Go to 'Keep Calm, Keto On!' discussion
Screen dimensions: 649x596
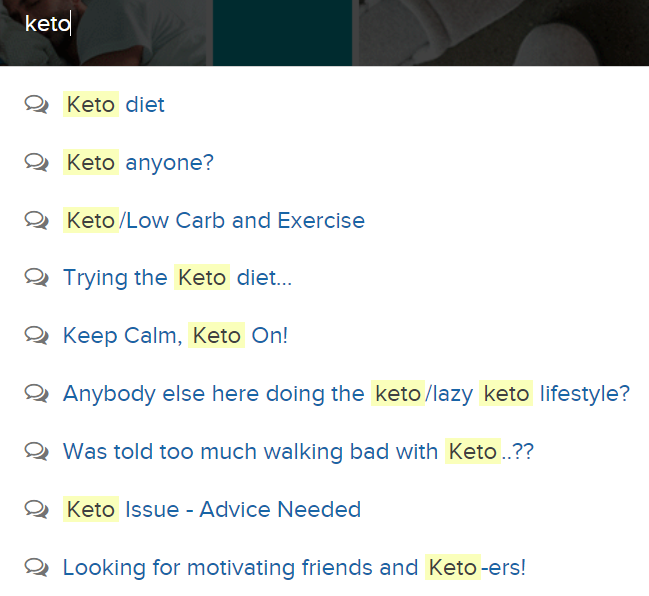(x=175, y=335)
